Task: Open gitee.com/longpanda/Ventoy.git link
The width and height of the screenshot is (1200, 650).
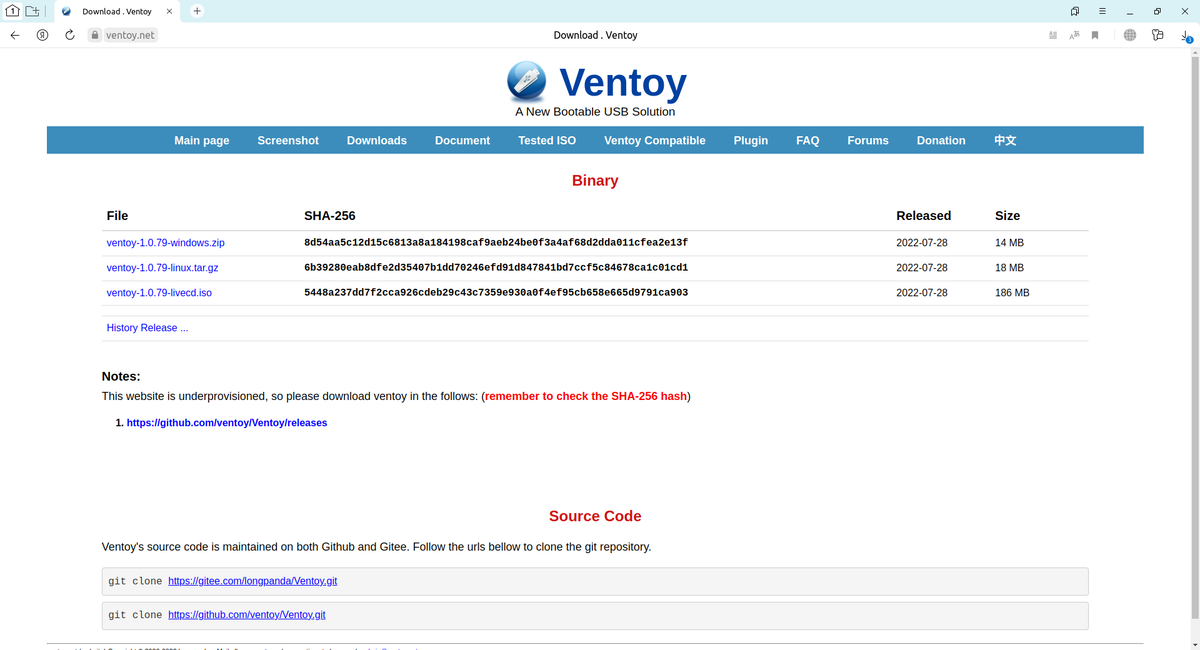Action: (252, 581)
